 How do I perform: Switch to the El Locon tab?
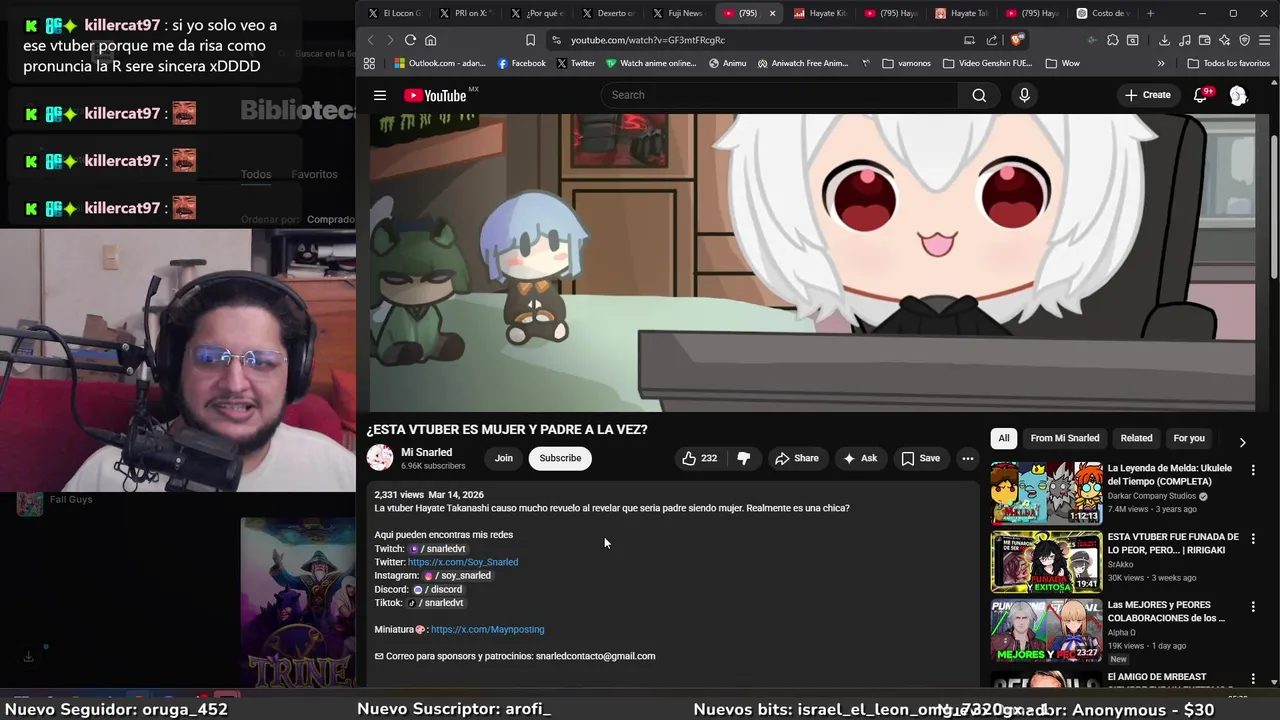click(396, 13)
